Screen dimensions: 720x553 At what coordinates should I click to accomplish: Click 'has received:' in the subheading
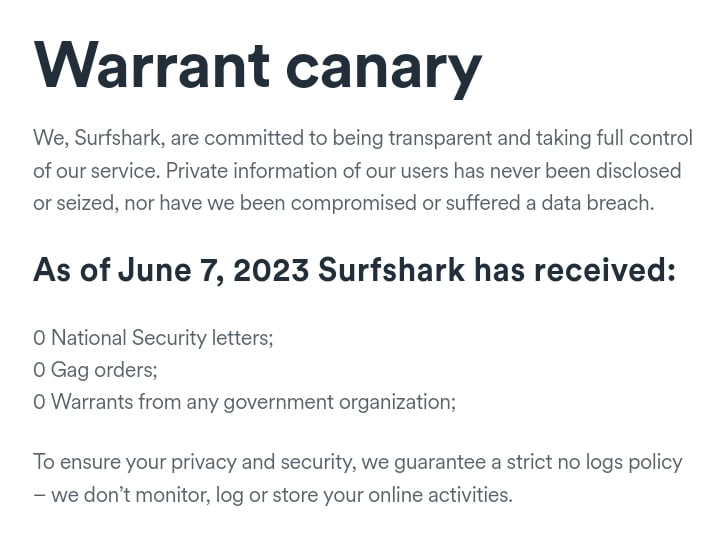[575, 270]
